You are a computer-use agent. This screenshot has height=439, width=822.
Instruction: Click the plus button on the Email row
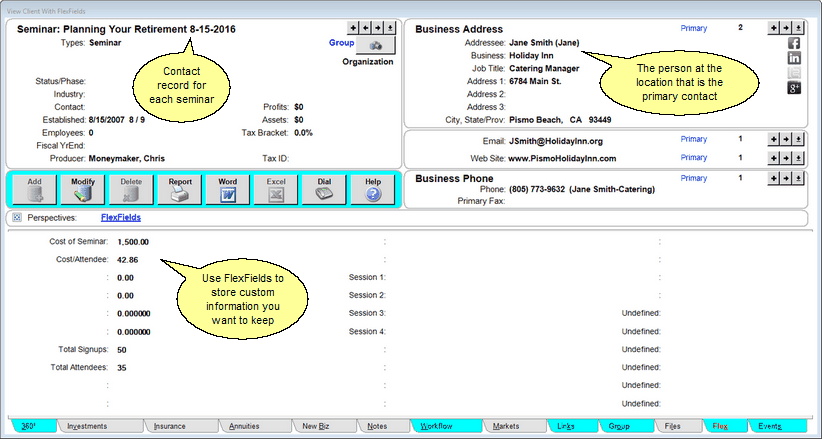pos(773,140)
